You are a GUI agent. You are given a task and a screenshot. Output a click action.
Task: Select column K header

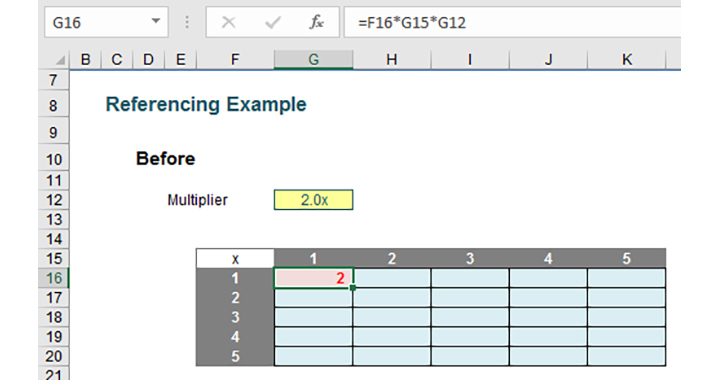point(626,60)
